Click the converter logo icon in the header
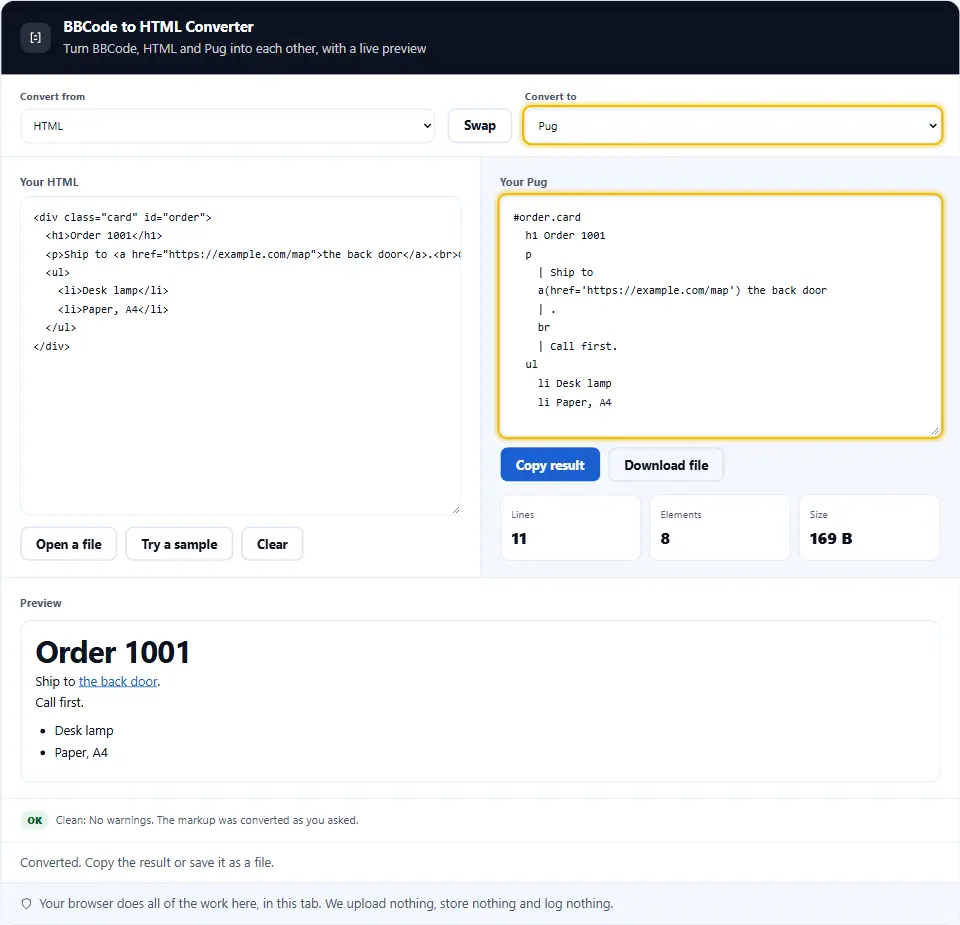Image resolution: width=960 pixels, height=925 pixels. [x=36, y=38]
